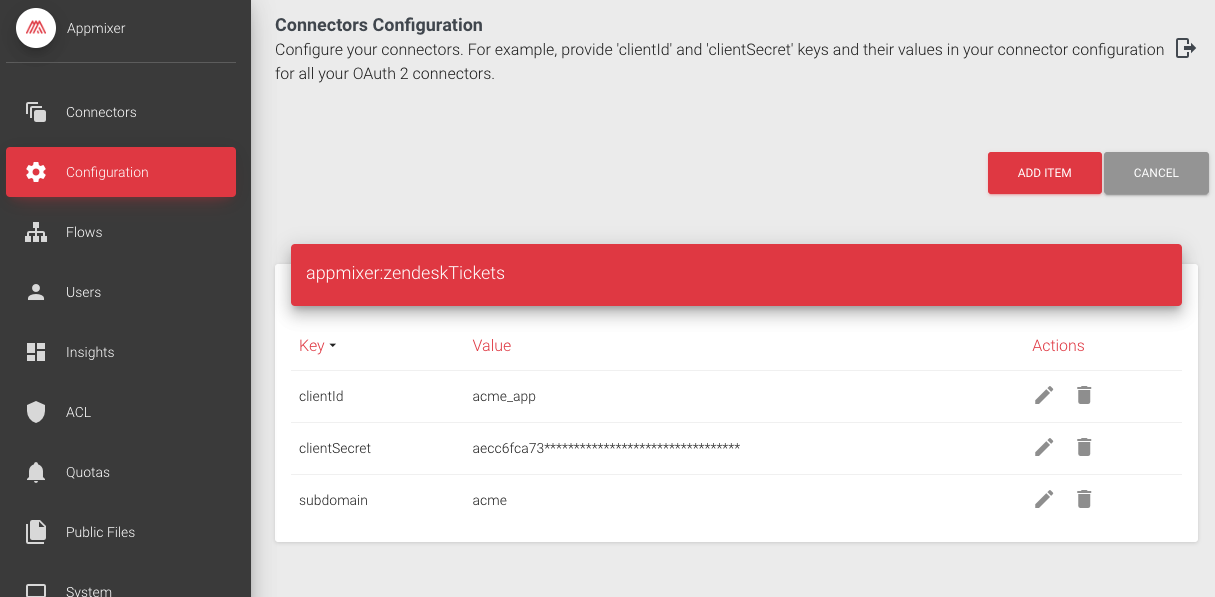
Task: Click the edit pencil for clientId
Action: click(x=1044, y=395)
